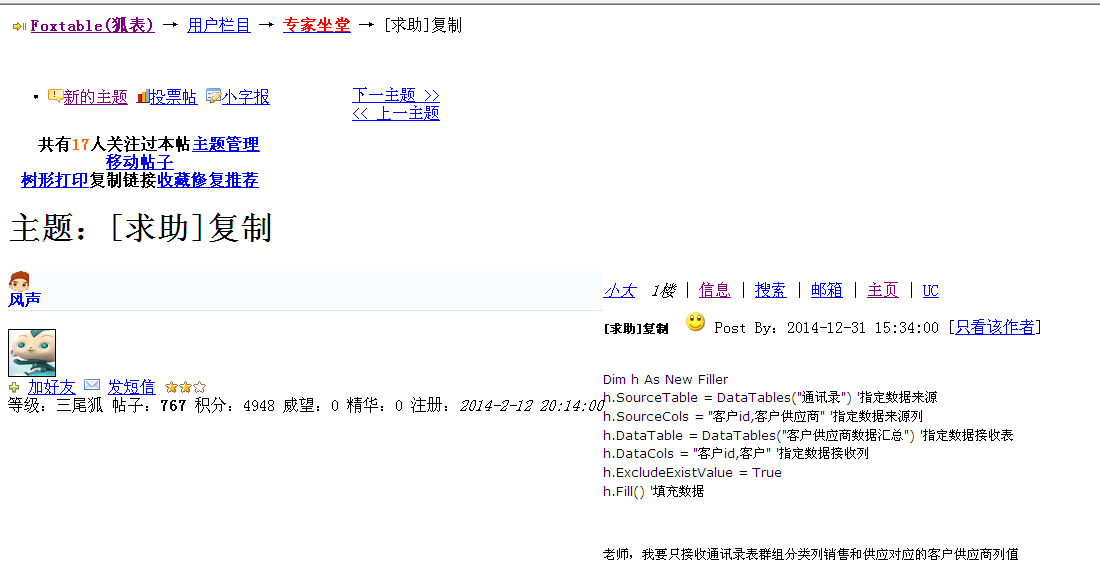Open the 小字报 link

(246, 97)
